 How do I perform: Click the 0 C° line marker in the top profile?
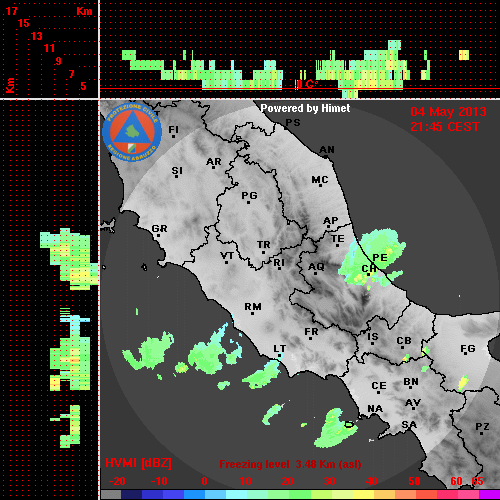(307, 84)
